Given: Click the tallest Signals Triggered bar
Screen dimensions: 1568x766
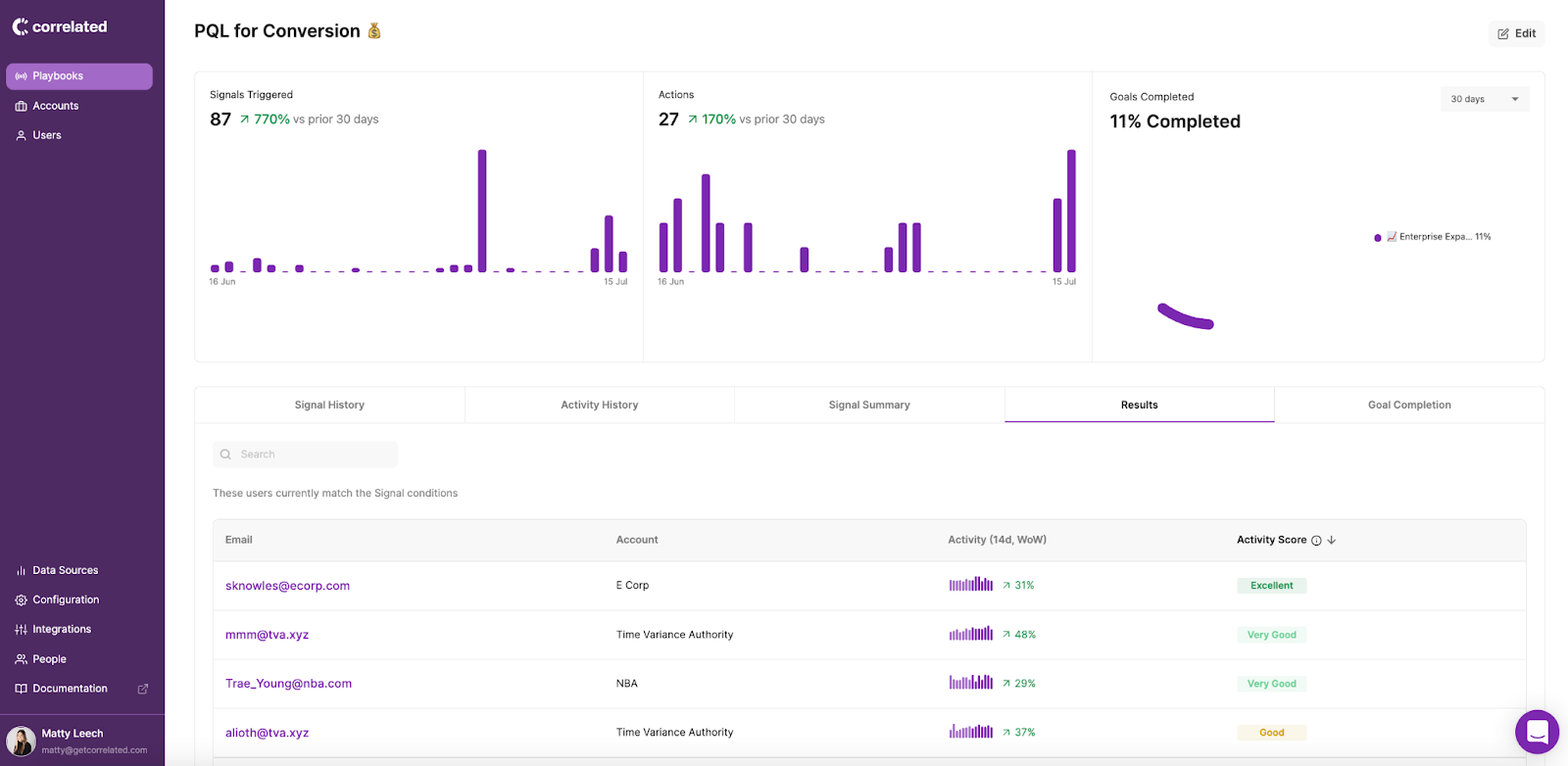Looking at the screenshot, I should pos(482,211).
